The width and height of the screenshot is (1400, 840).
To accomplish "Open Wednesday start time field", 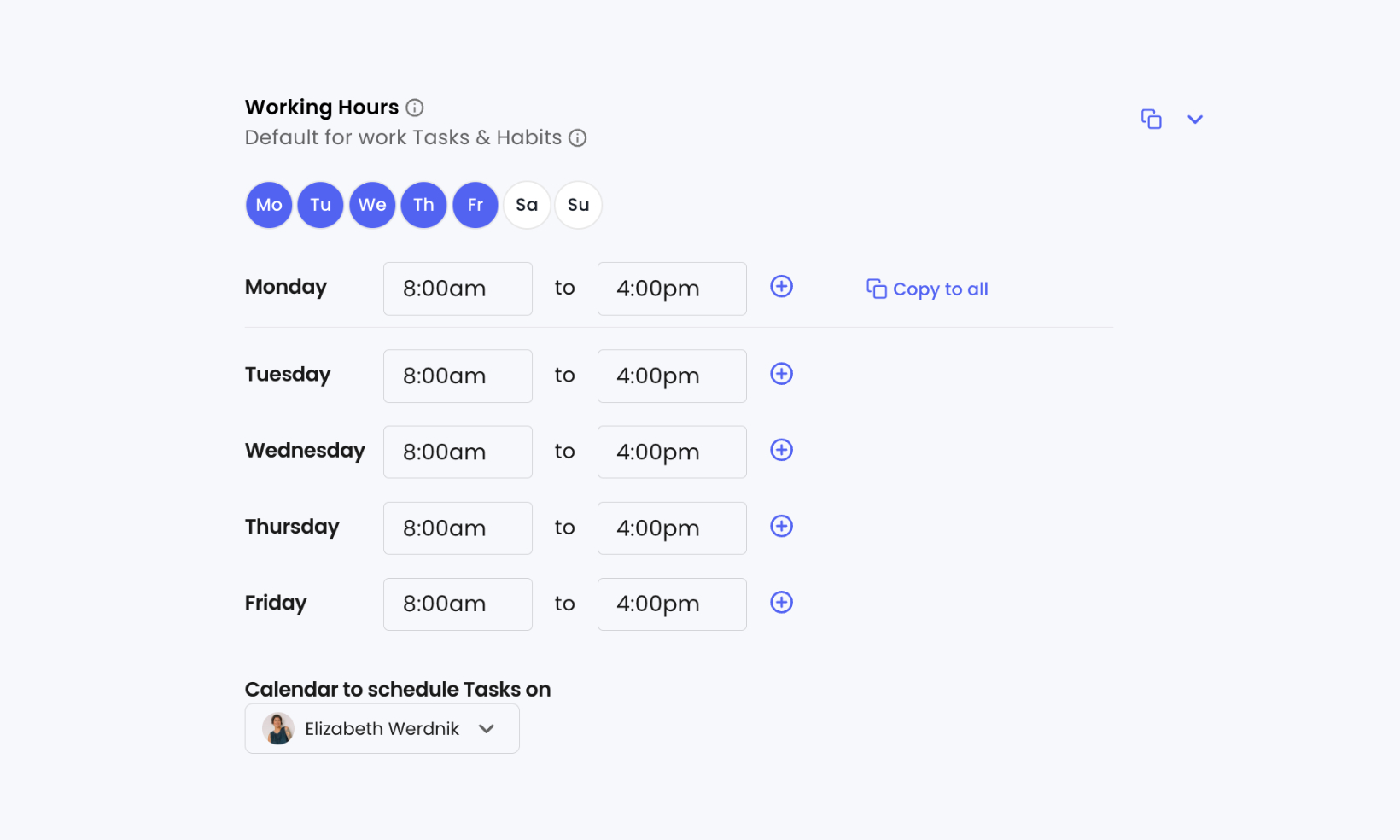I will click(x=458, y=452).
